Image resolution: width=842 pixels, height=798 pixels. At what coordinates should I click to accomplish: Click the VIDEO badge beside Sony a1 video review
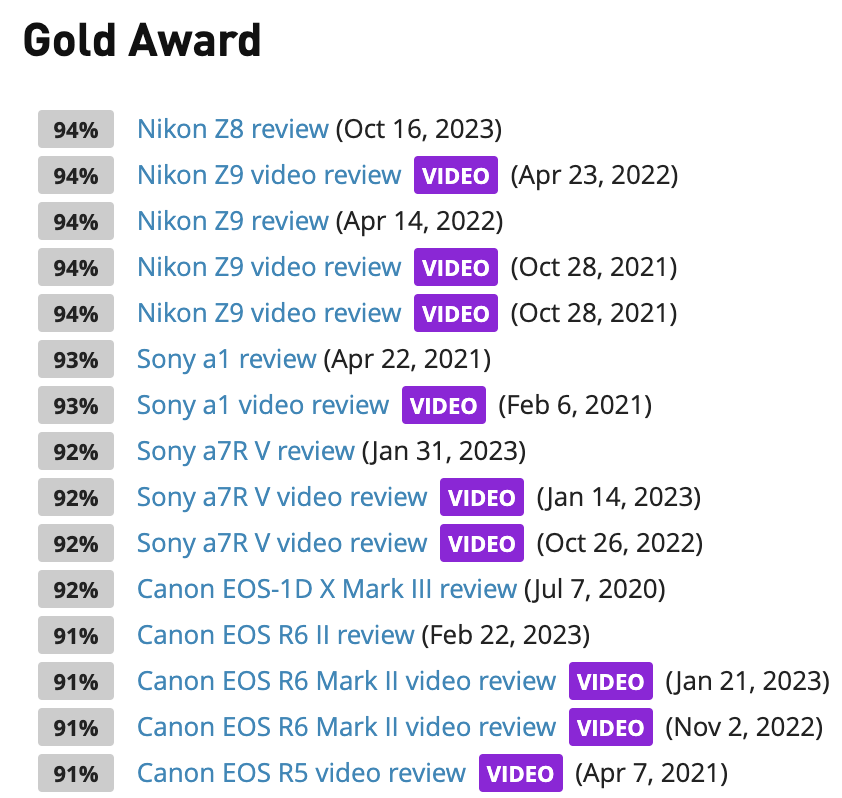point(443,405)
